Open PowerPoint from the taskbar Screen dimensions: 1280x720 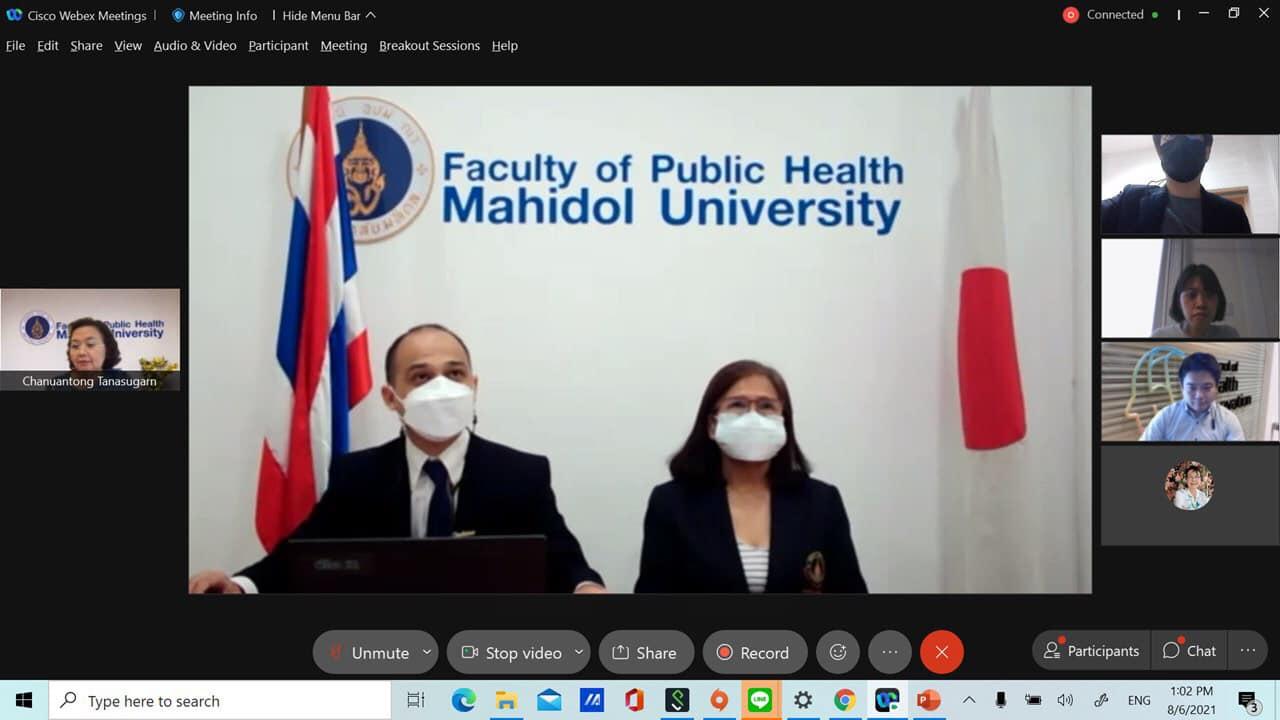pyautogui.click(x=929, y=700)
